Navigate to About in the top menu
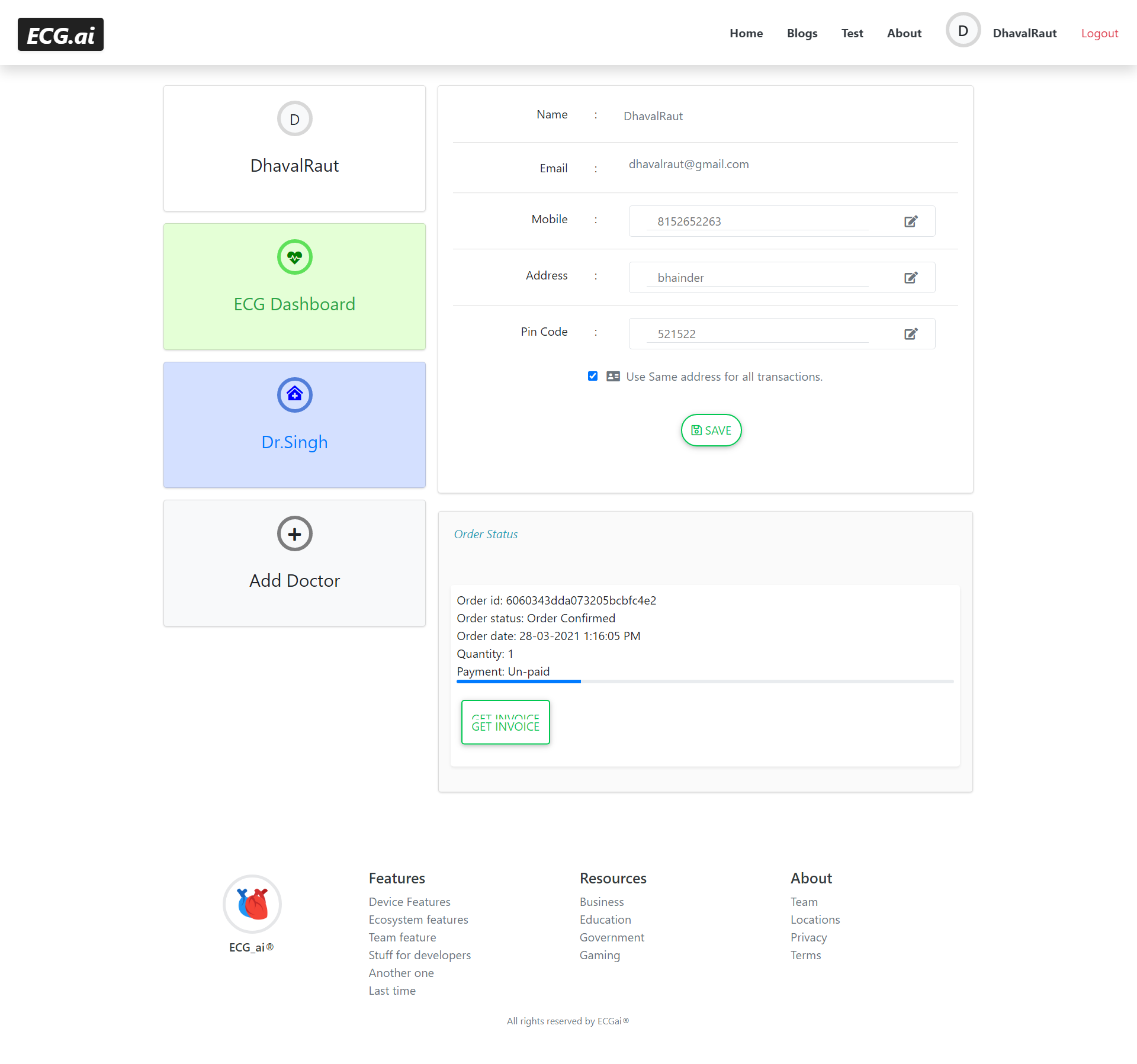Screen dimensions: 1137x1064 903,33
